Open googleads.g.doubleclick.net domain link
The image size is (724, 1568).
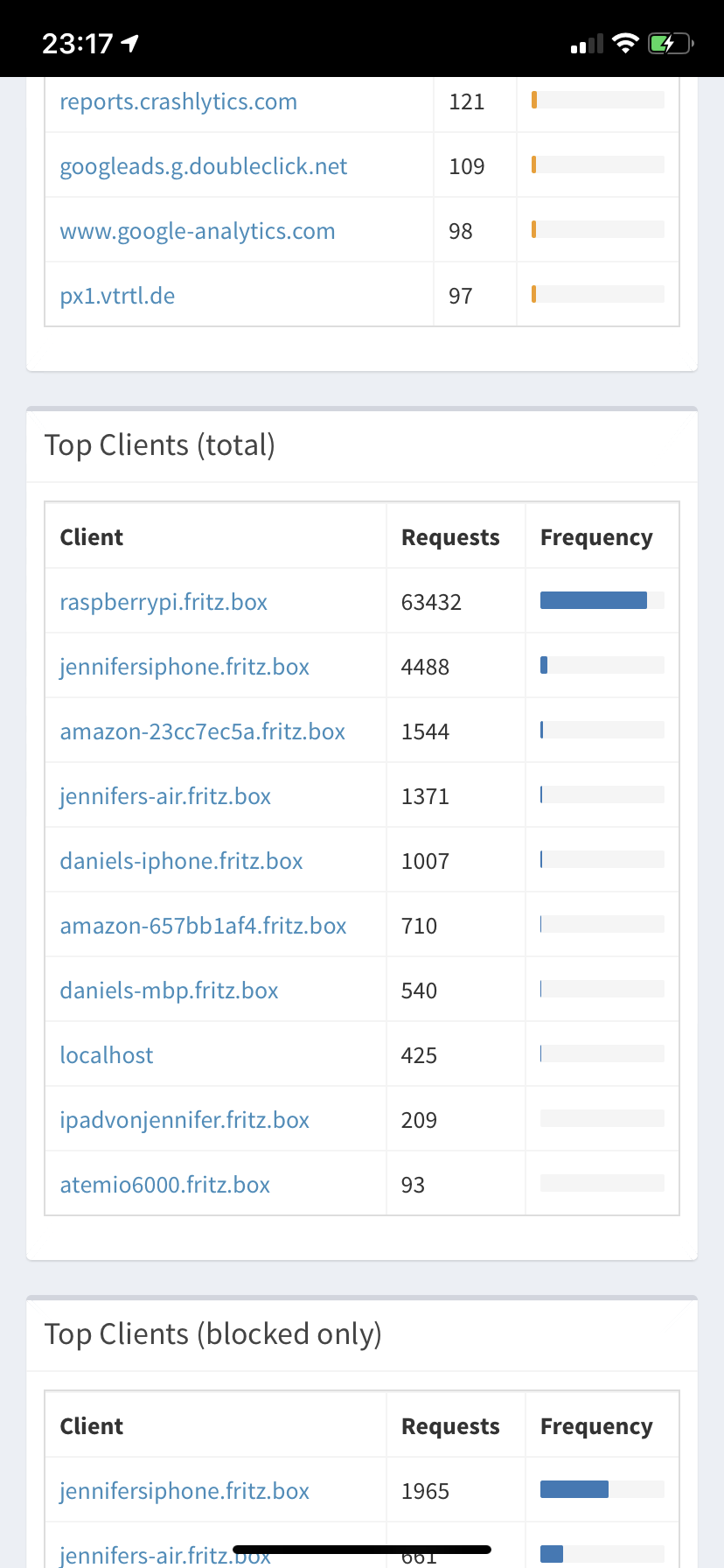(204, 166)
